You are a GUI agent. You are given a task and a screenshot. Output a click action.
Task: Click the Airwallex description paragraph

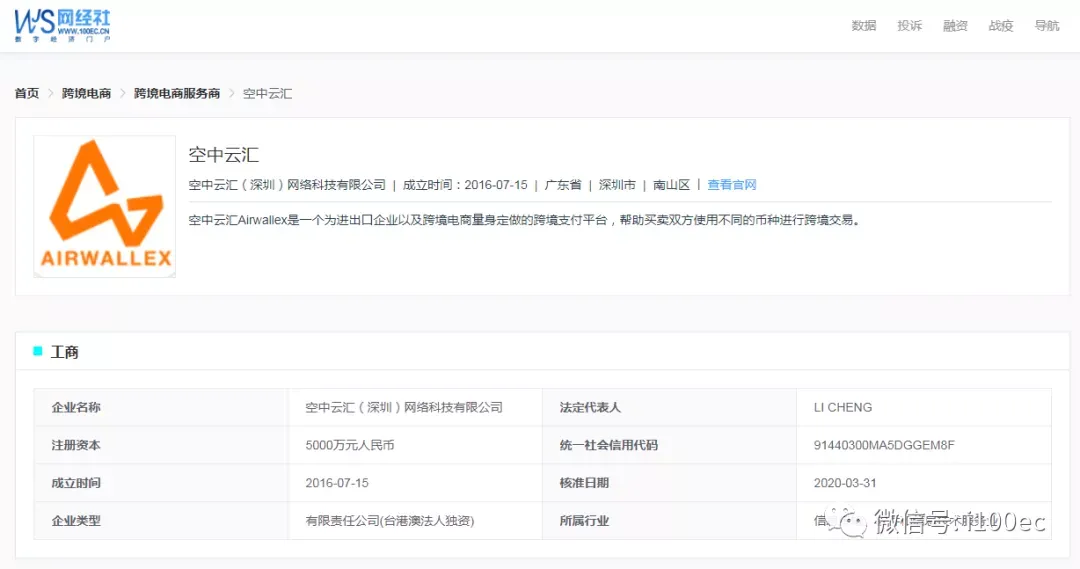(x=524, y=220)
